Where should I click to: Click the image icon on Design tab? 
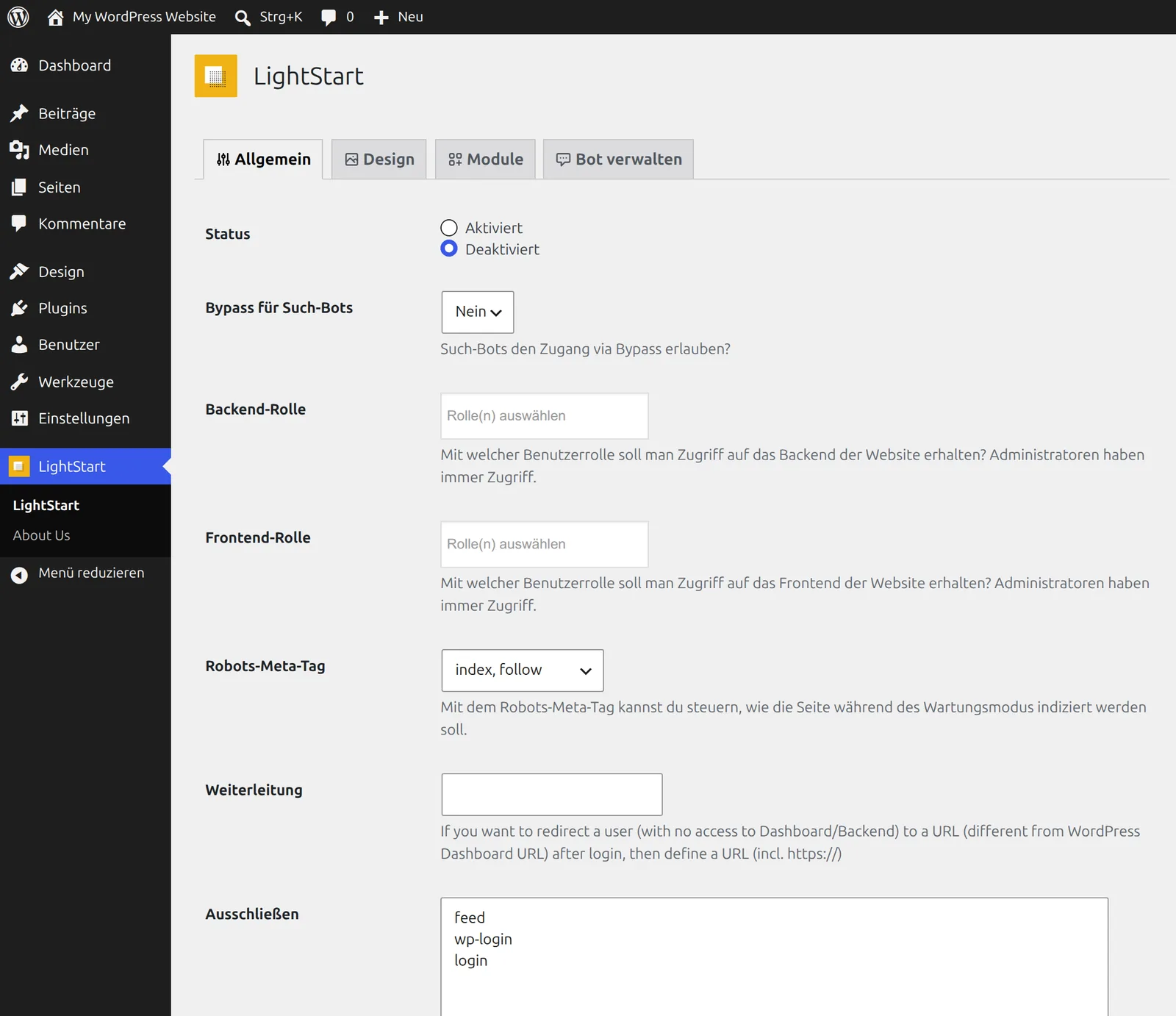[351, 160]
